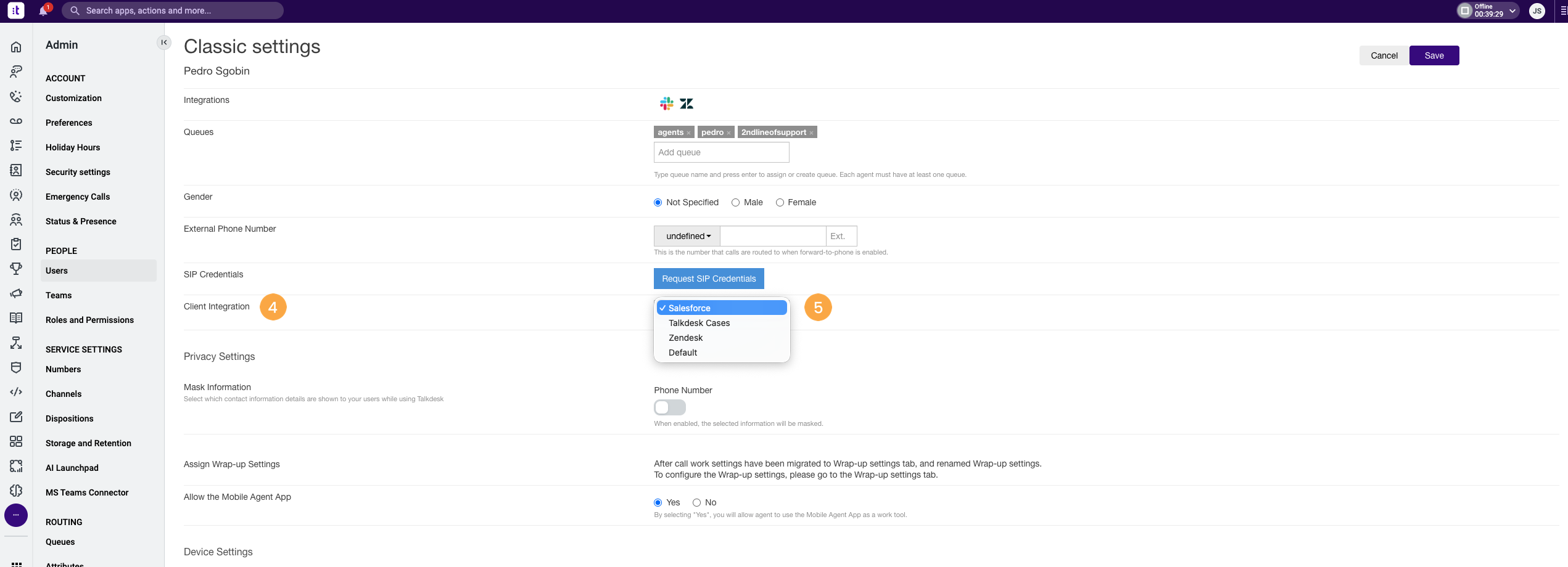Open Roles and Permissions menu item
This screenshot has height=567, width=1568.
coord(89,320)
